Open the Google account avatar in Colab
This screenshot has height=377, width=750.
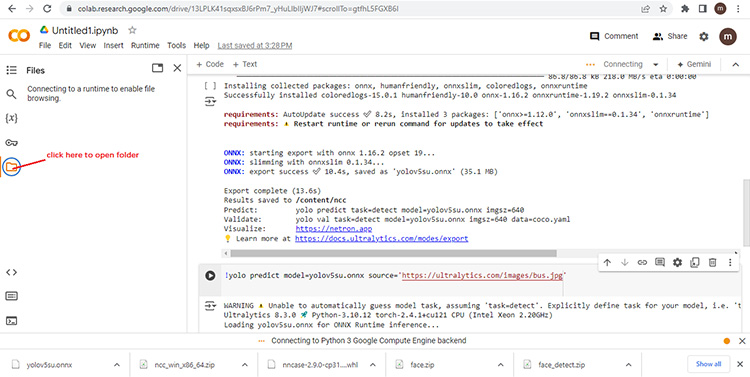(728, 36)
